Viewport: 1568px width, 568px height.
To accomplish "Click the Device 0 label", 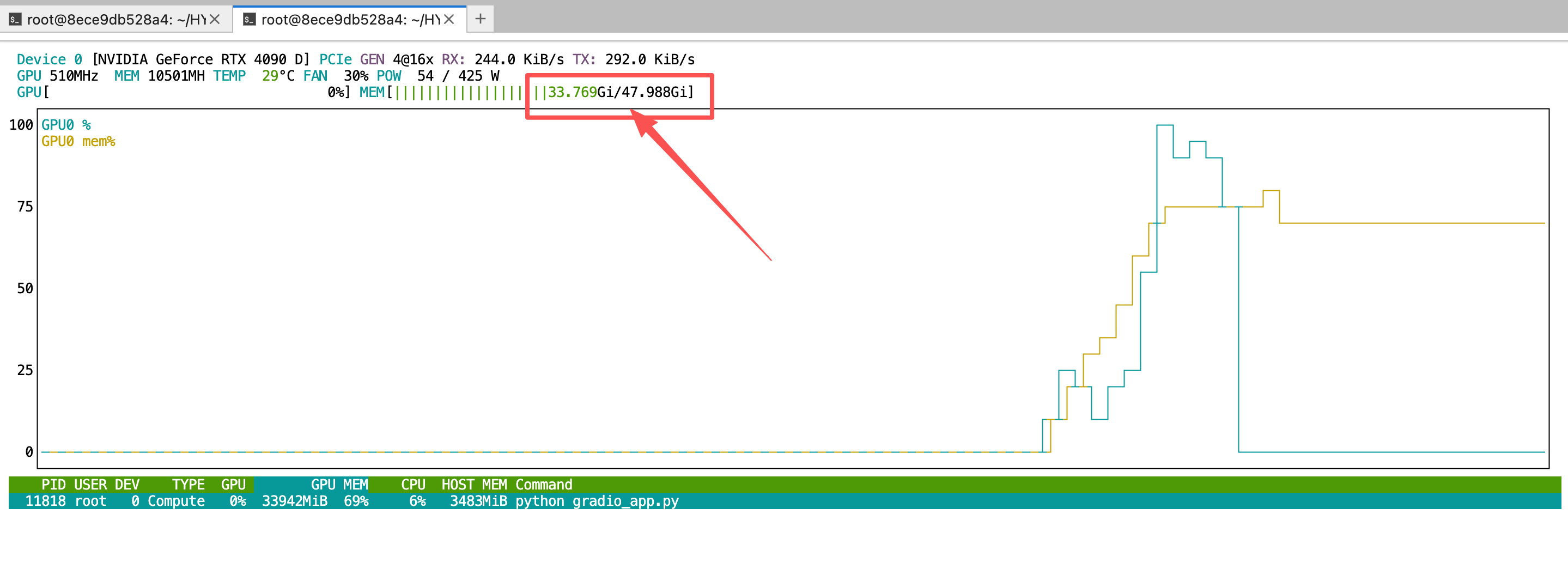I will 49,59.
